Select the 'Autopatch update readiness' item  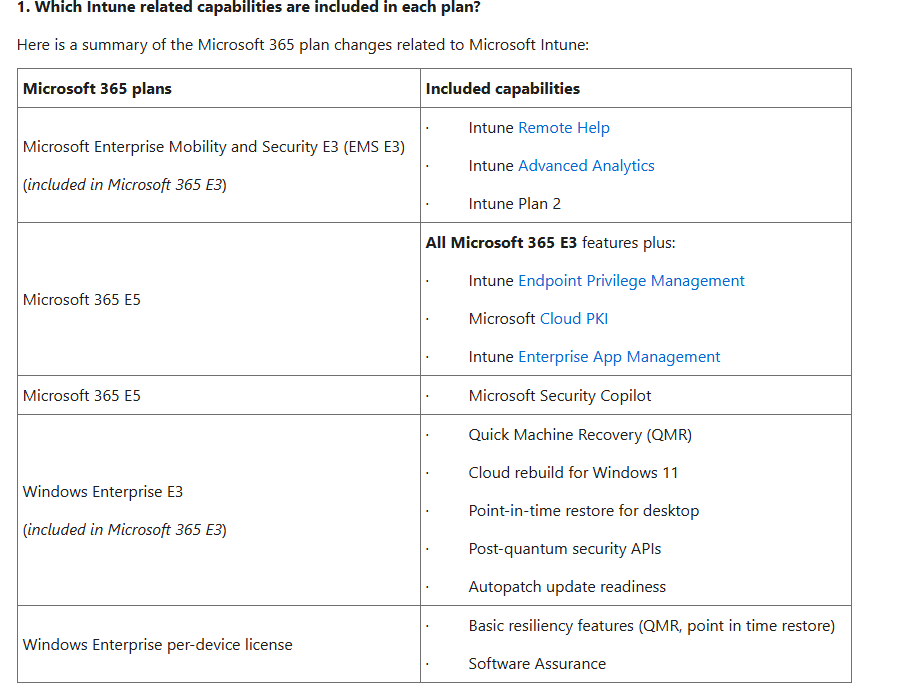click(566, 587)
